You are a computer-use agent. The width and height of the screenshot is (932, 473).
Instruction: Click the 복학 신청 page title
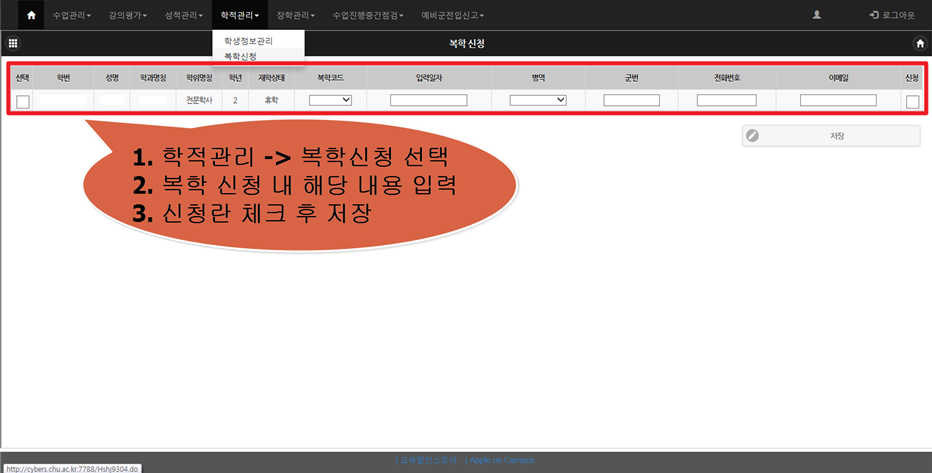[467, 43]
